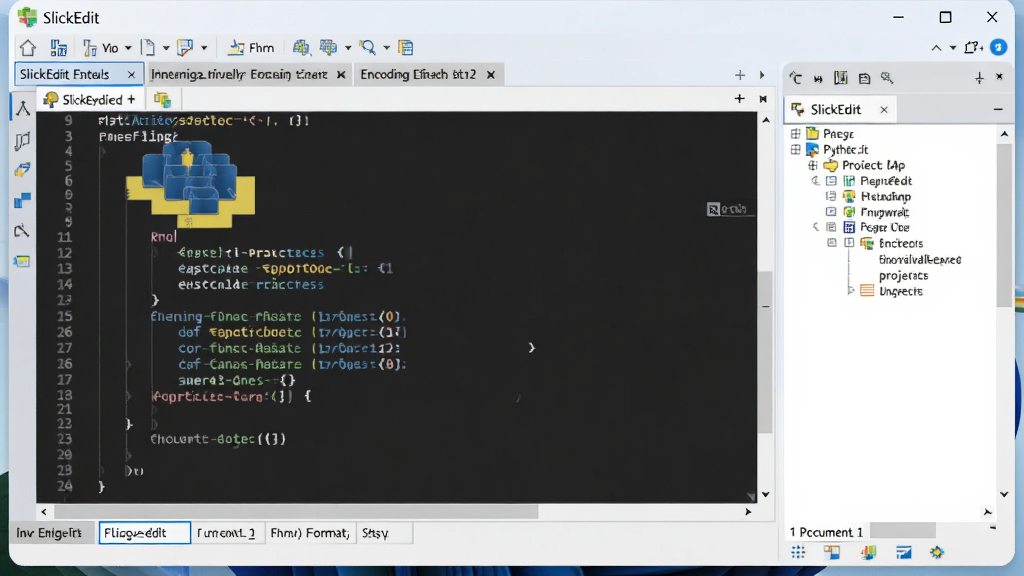Click the list document icon ending the left toolbar
Screen dimensions: 1024x576
tap(406, 48)
